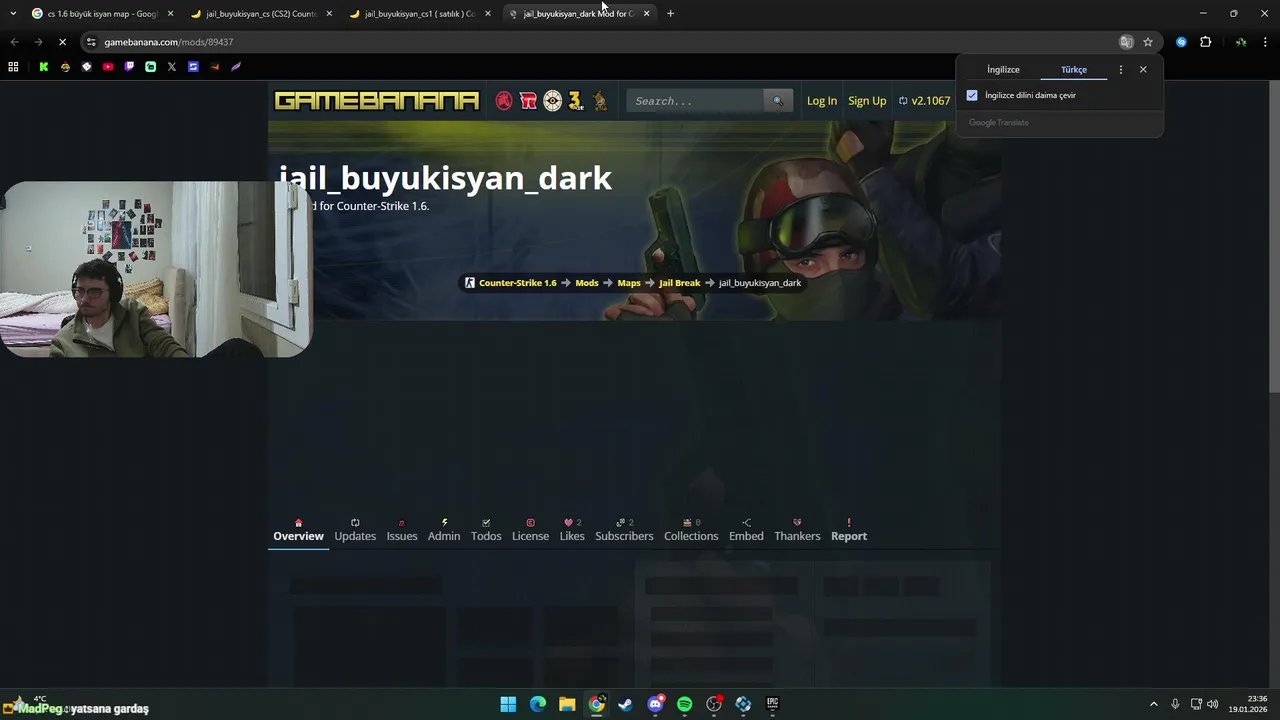
Task: Select the Subscribers tab
Action: [624, 530]
